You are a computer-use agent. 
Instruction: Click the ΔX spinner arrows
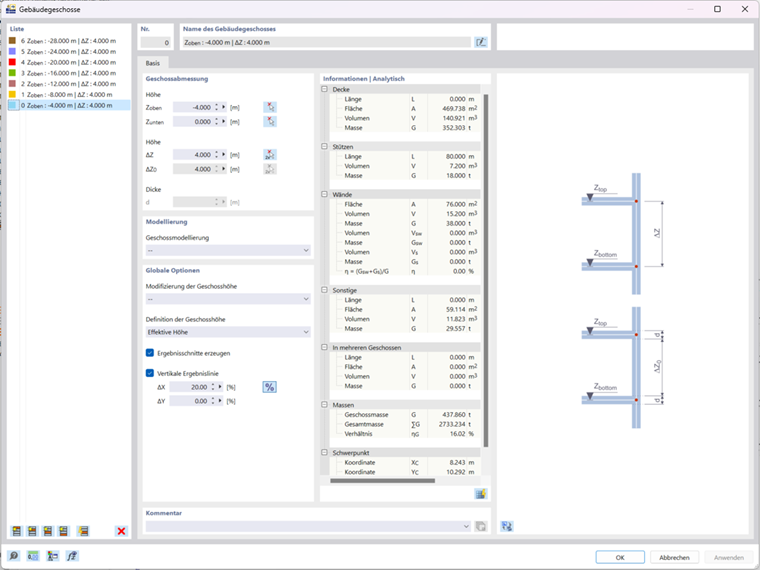(x=213, y=387)
